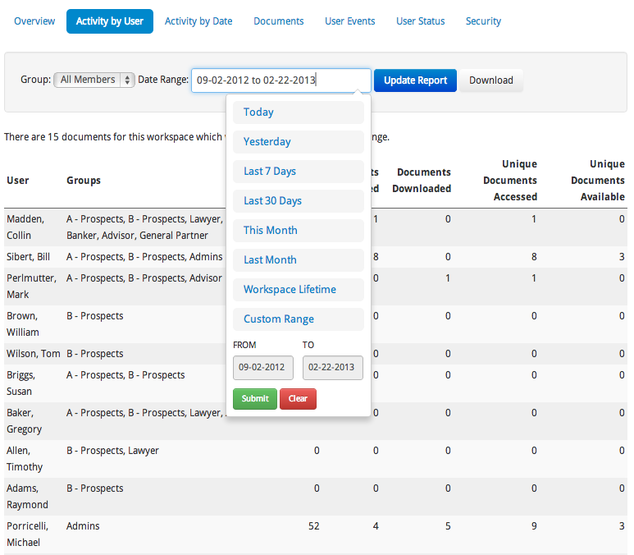Choose Last 30 Days range
Image resolution: width=634 pixels, height=555 pixels.
pyautogui.click(x=298, y=201)
